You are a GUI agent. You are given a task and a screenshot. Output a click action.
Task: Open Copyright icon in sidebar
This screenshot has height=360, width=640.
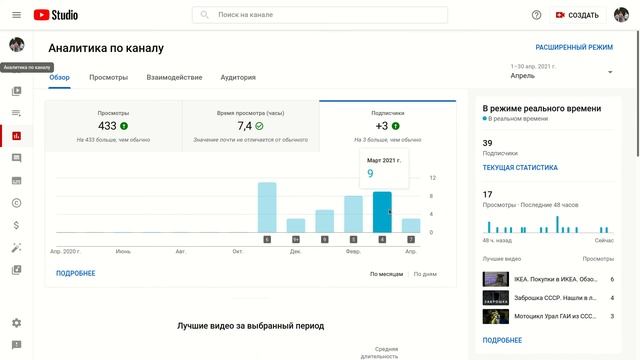tap(16, 203)
